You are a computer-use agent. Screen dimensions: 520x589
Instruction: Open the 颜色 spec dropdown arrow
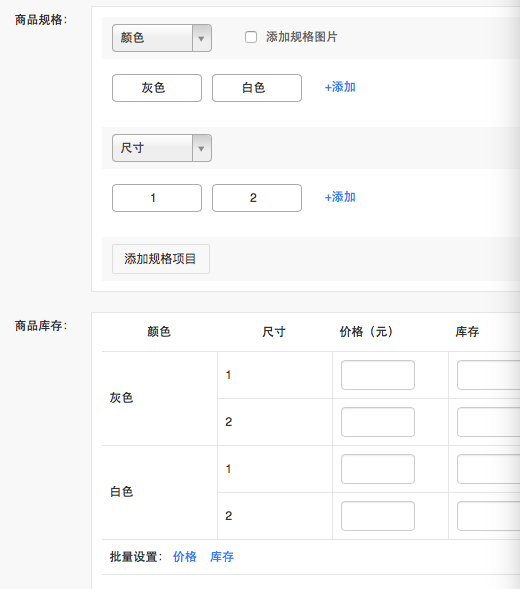point(202,38)
